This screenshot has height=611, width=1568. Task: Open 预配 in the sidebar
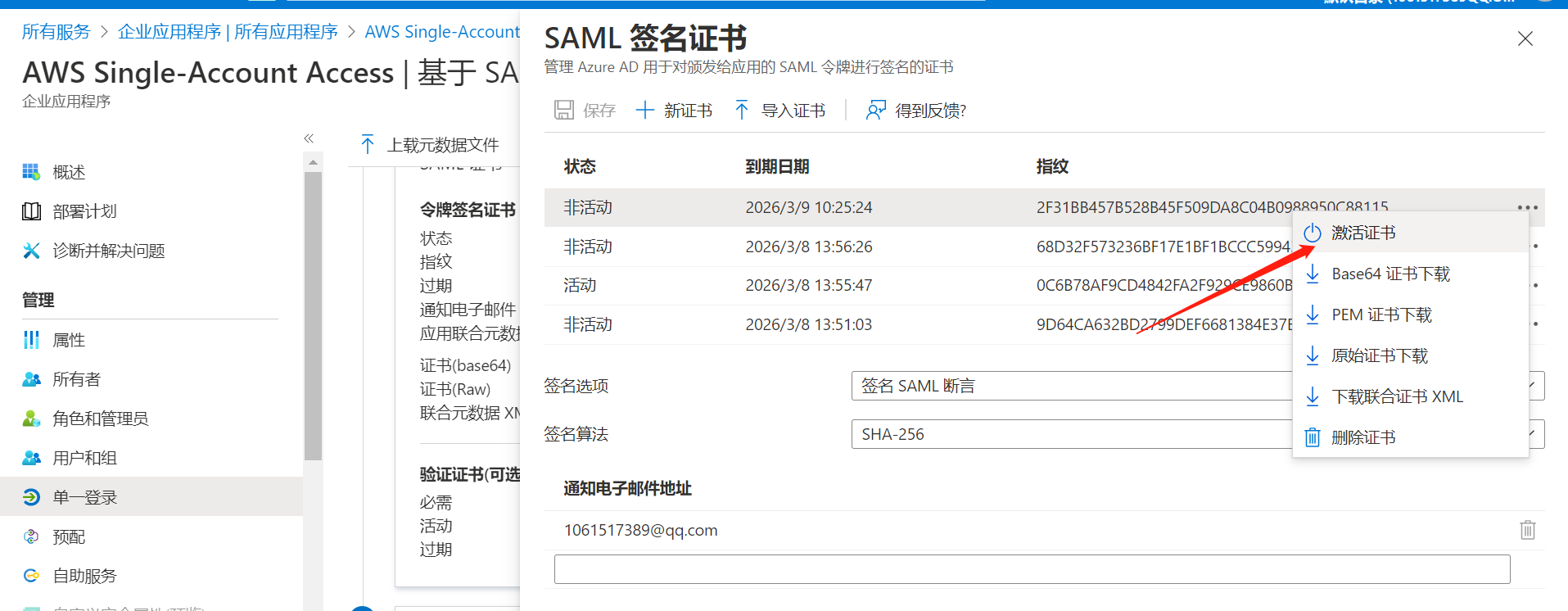click(69, 536)
